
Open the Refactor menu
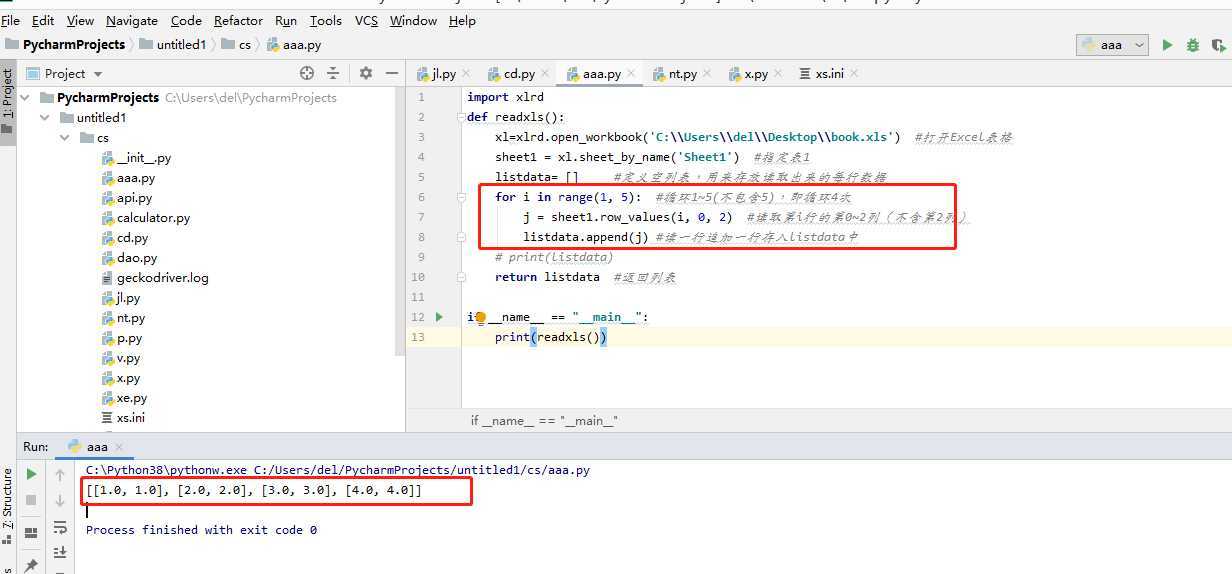click(238, 20)
